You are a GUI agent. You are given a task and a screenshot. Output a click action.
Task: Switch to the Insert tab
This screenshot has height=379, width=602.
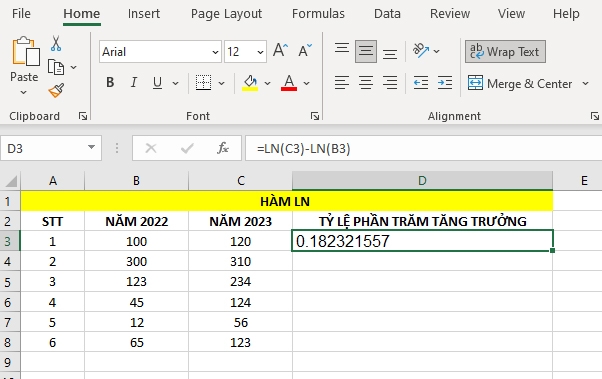tap(144, 14)
